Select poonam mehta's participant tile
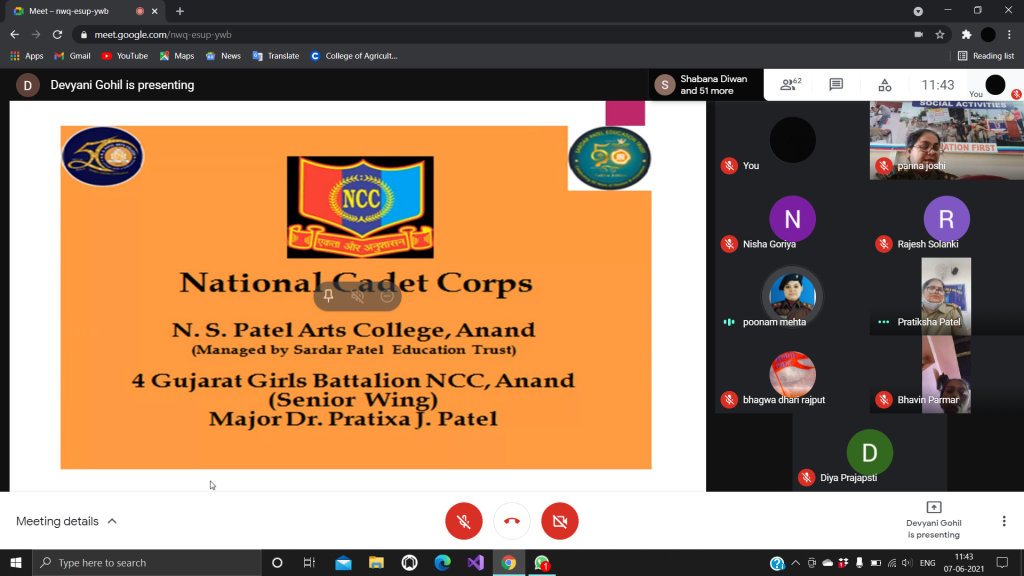This screenshot has width=1024, height=576. coord(792,296)
